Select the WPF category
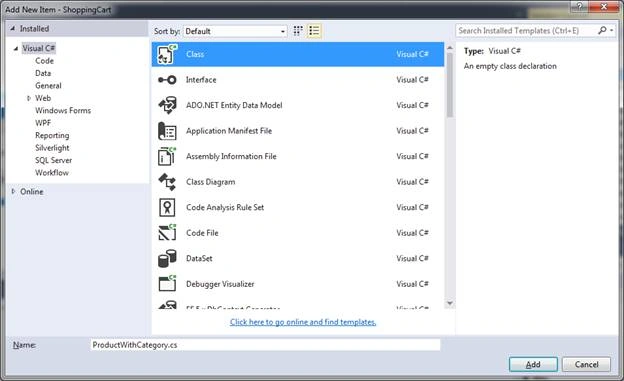 pyautogui.click(x=43, y=123)
